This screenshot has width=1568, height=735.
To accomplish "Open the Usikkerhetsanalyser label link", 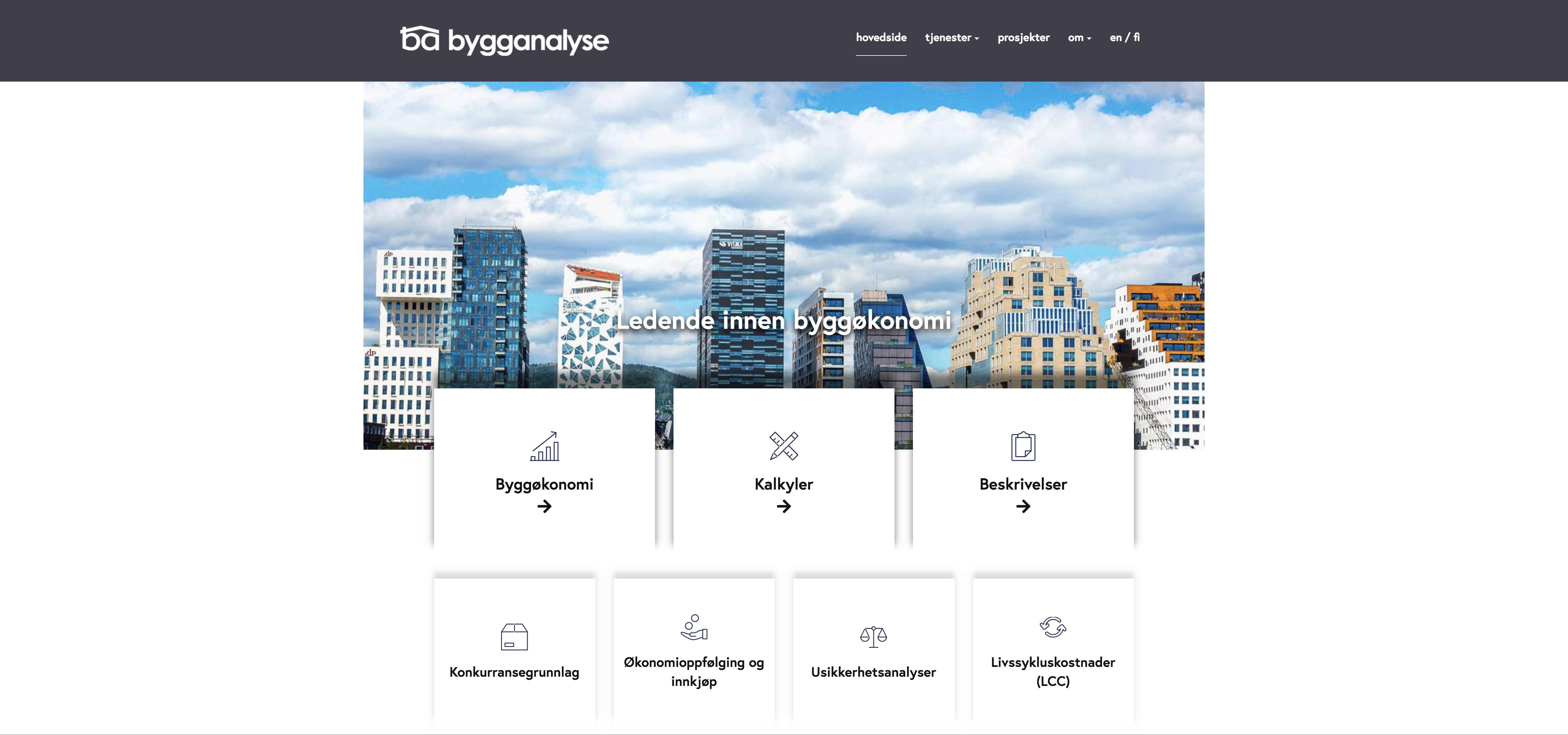I will [873, 672].
